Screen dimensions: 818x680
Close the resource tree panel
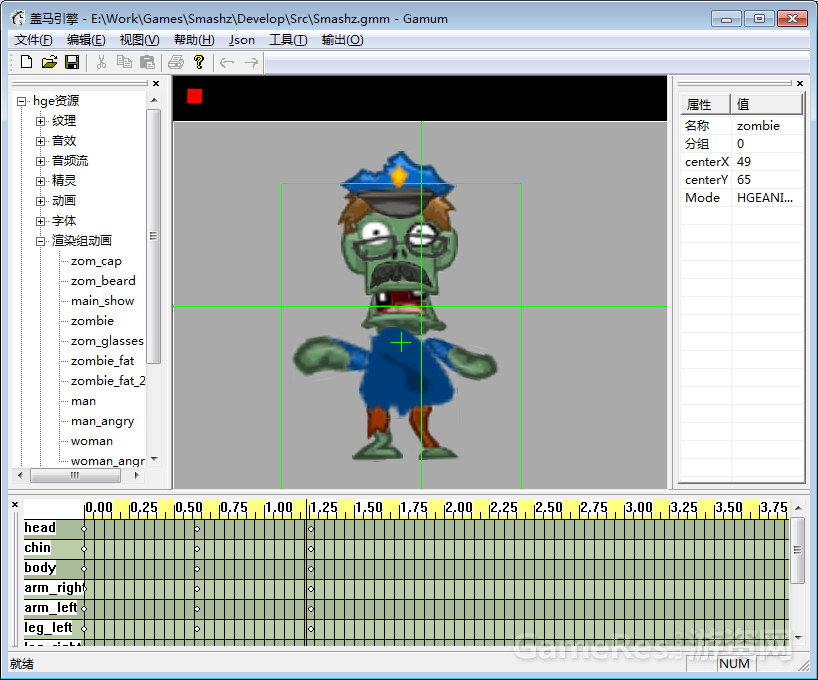tap(155, 84)
